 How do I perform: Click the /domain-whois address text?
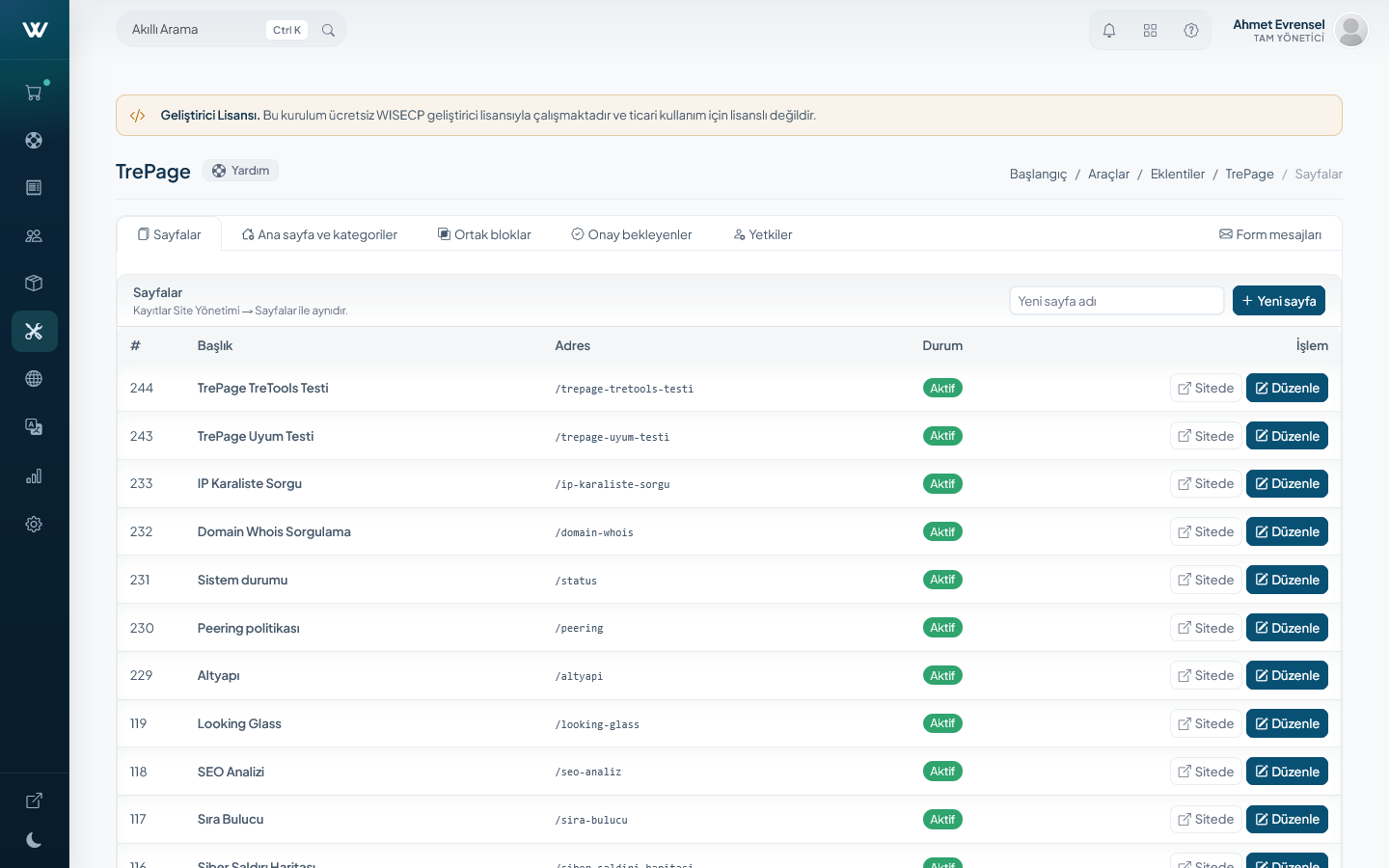pos(594,532)
